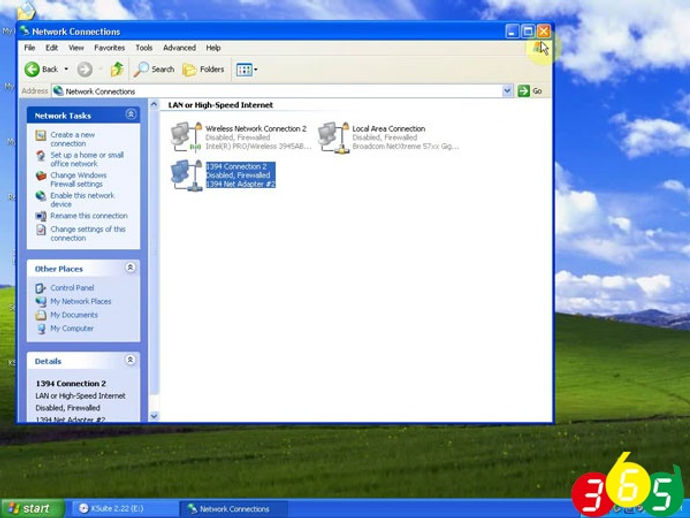Click the home network setup icon
Image resolution: width=690 pixels, height=518 pixels.
pyautogui.click(x=40, y=156)
